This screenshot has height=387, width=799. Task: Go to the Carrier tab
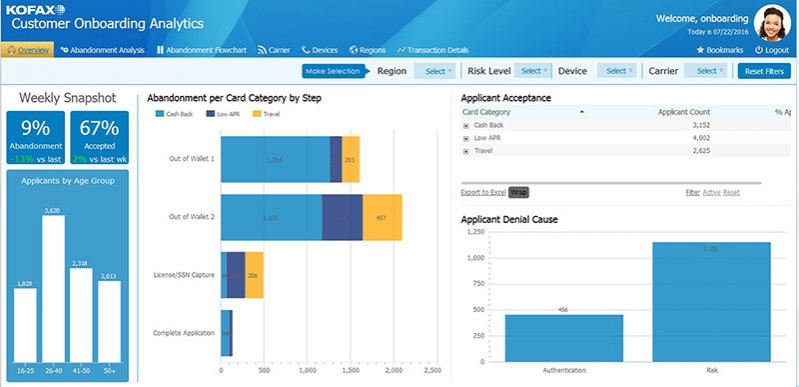(x=274, y=50)
